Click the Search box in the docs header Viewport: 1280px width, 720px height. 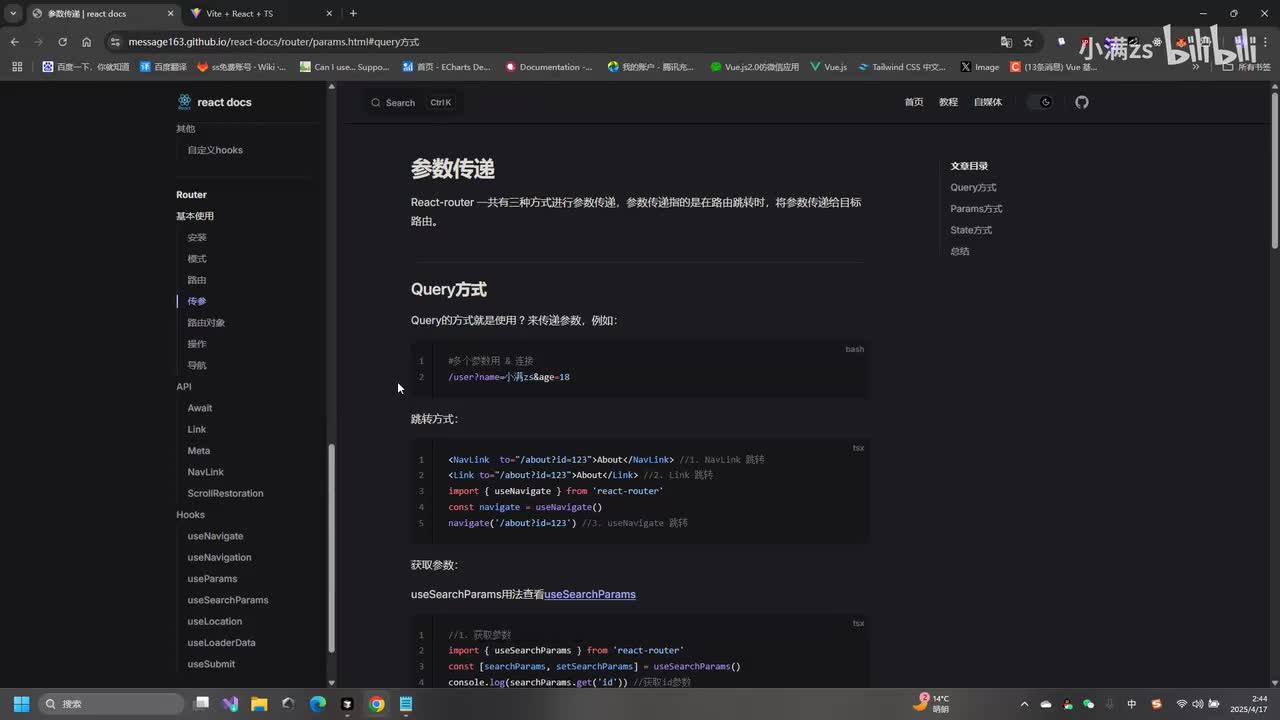coord(413,102)
